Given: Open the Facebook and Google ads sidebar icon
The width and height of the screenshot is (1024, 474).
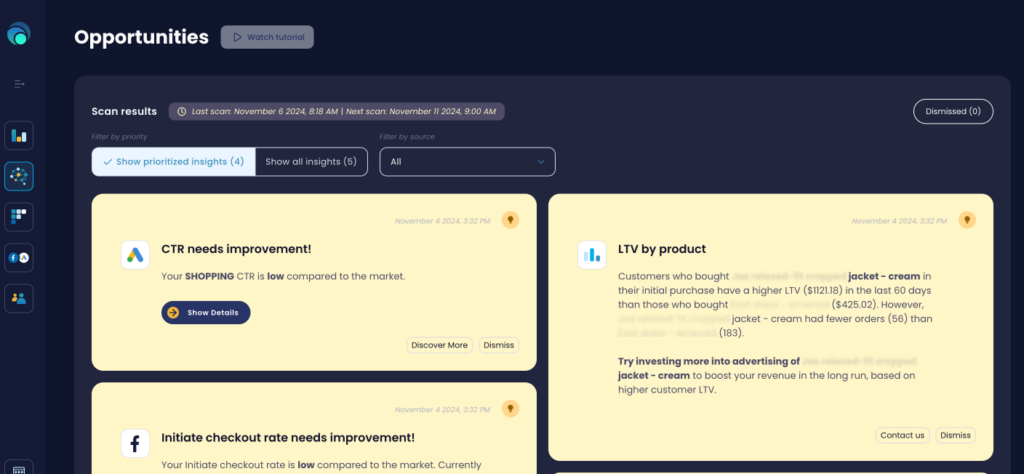Looking at the screenshot, I should point(19,257).
